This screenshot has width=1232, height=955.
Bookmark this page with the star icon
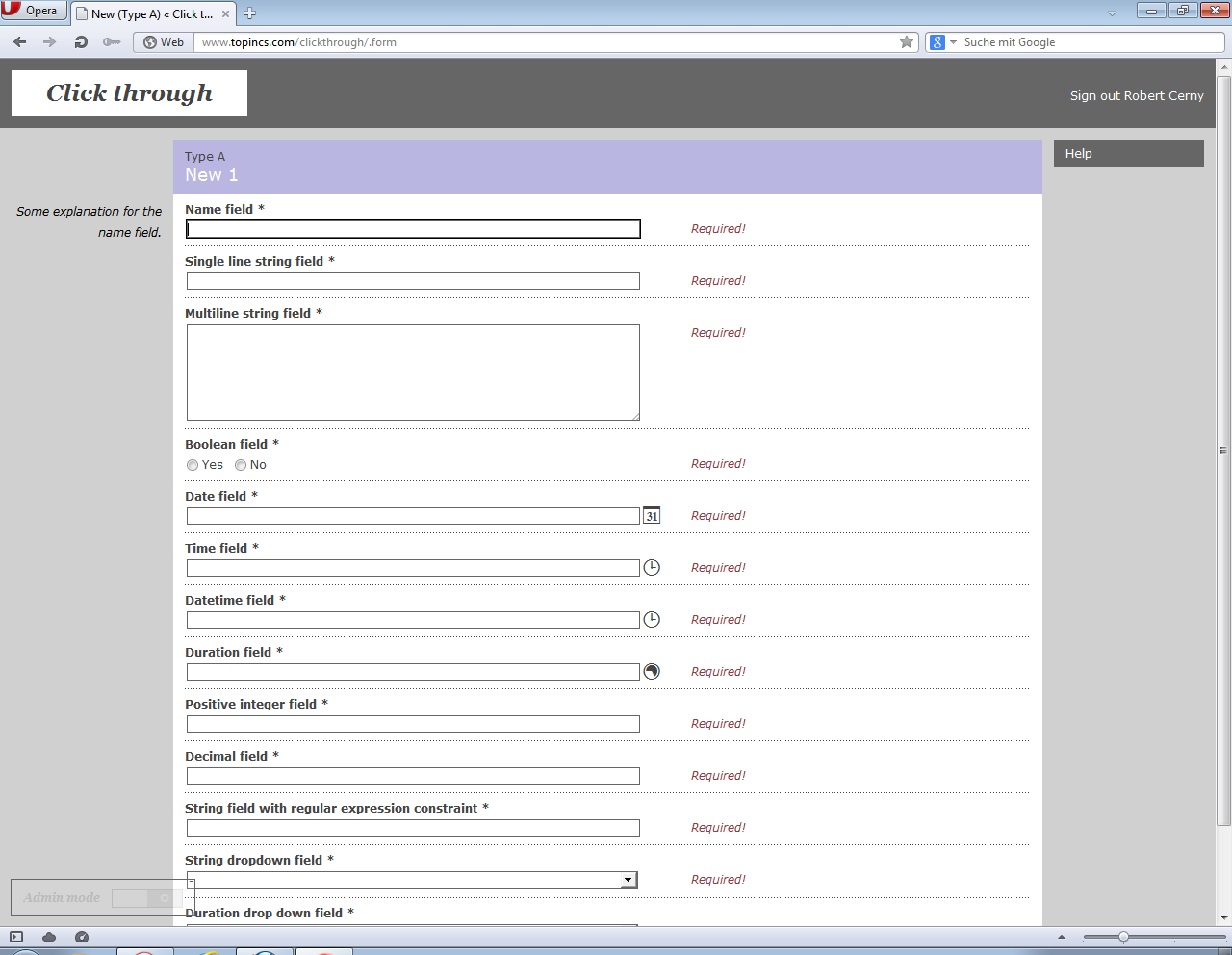906,42
